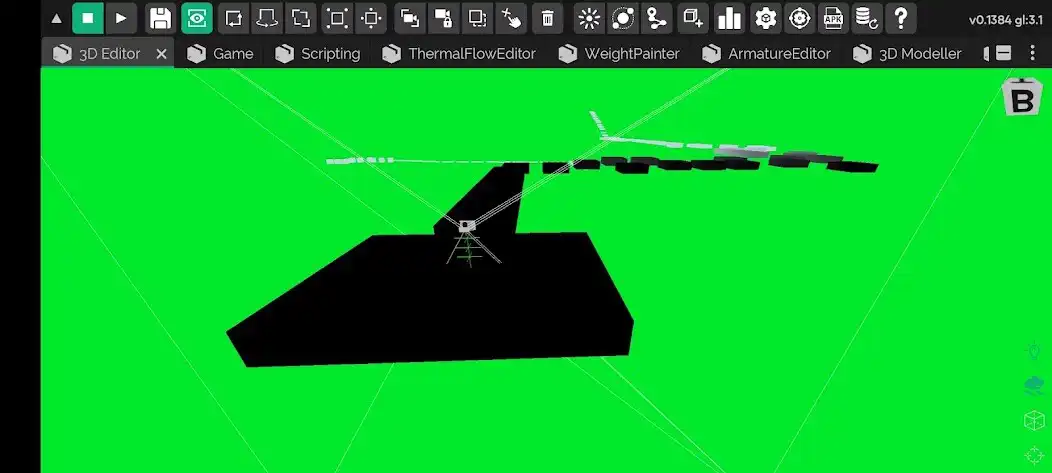Collapse toolbar with the up triangle
Image resolution: width=1052 pixels, height=473 pixels.
(x=56, y=18)
